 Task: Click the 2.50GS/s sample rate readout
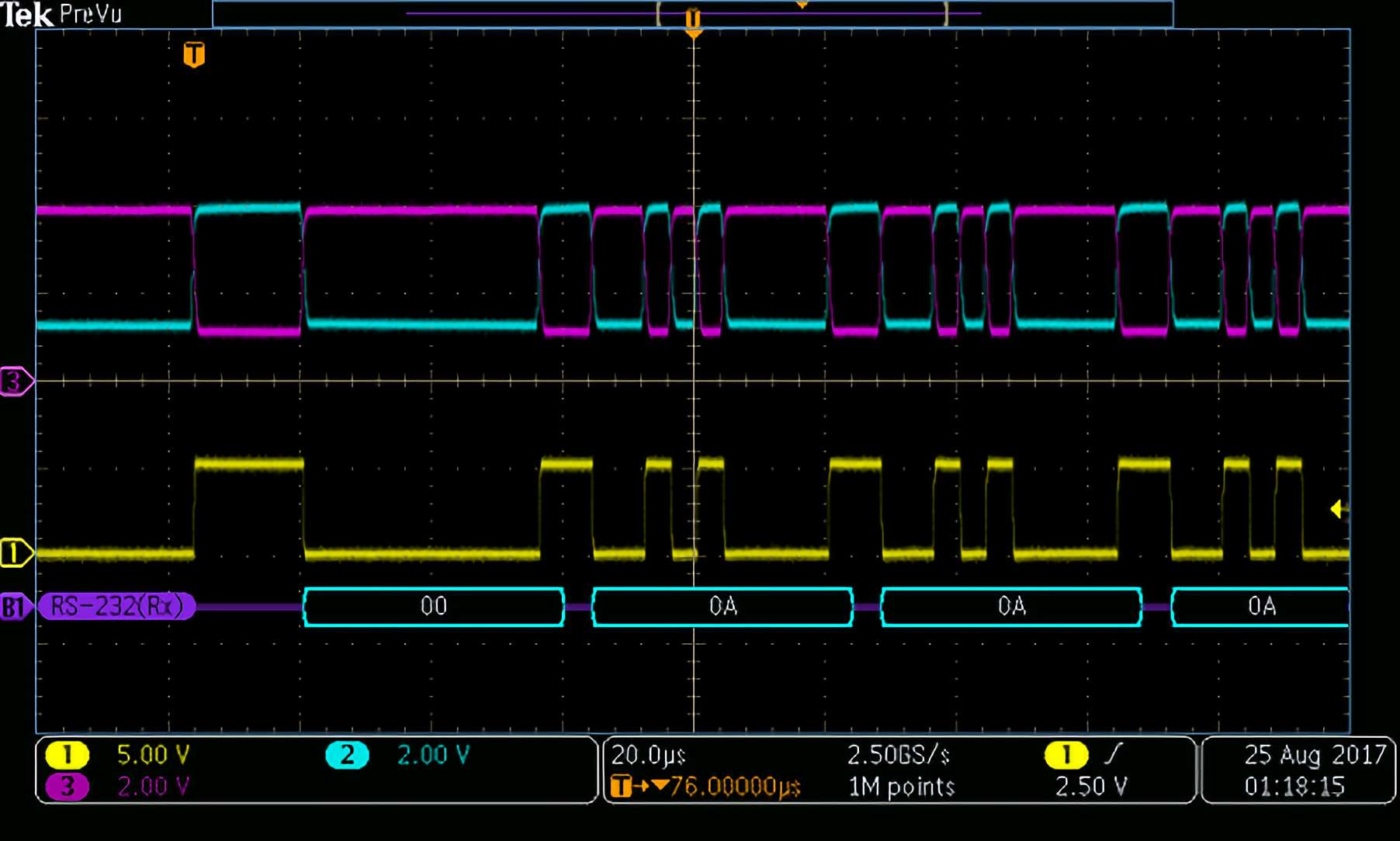[898, 755]
